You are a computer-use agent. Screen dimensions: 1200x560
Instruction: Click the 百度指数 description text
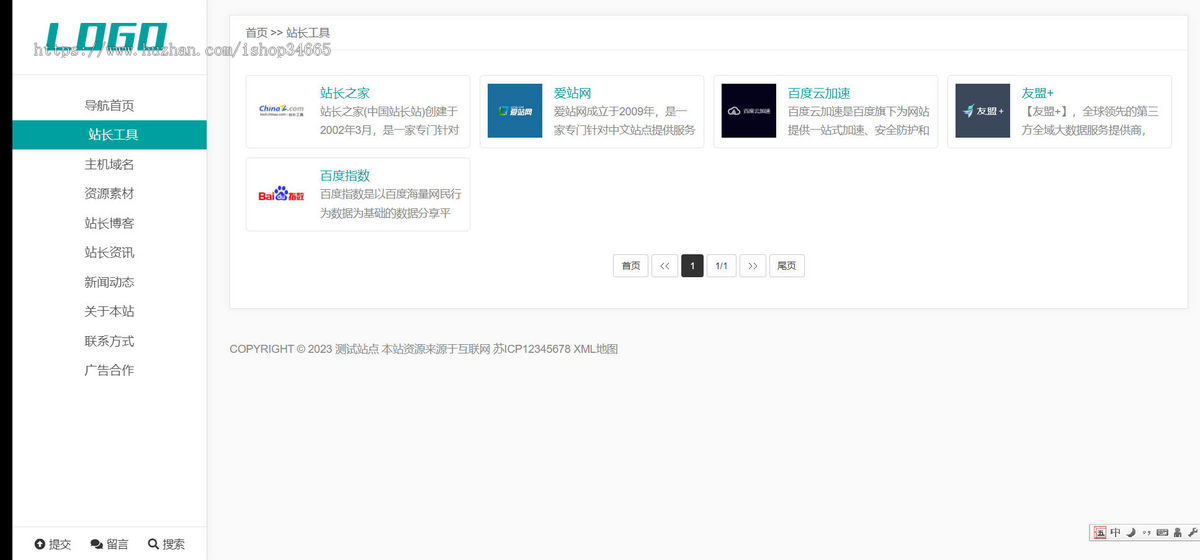(391, 204)
